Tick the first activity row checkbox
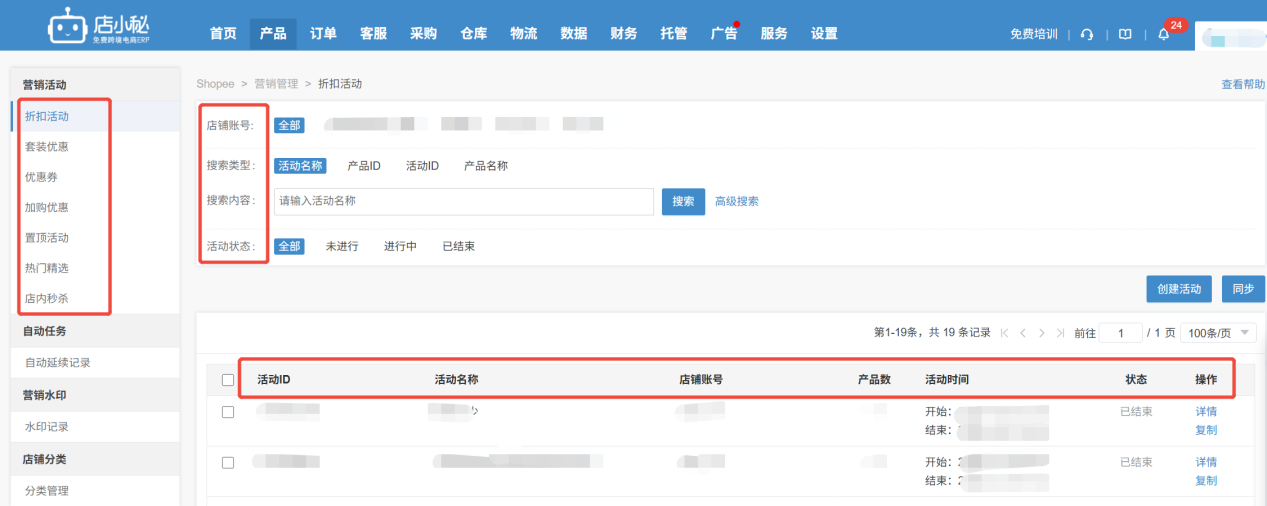The height and width of the screenshot is (506, 1267). pos(228,412)
